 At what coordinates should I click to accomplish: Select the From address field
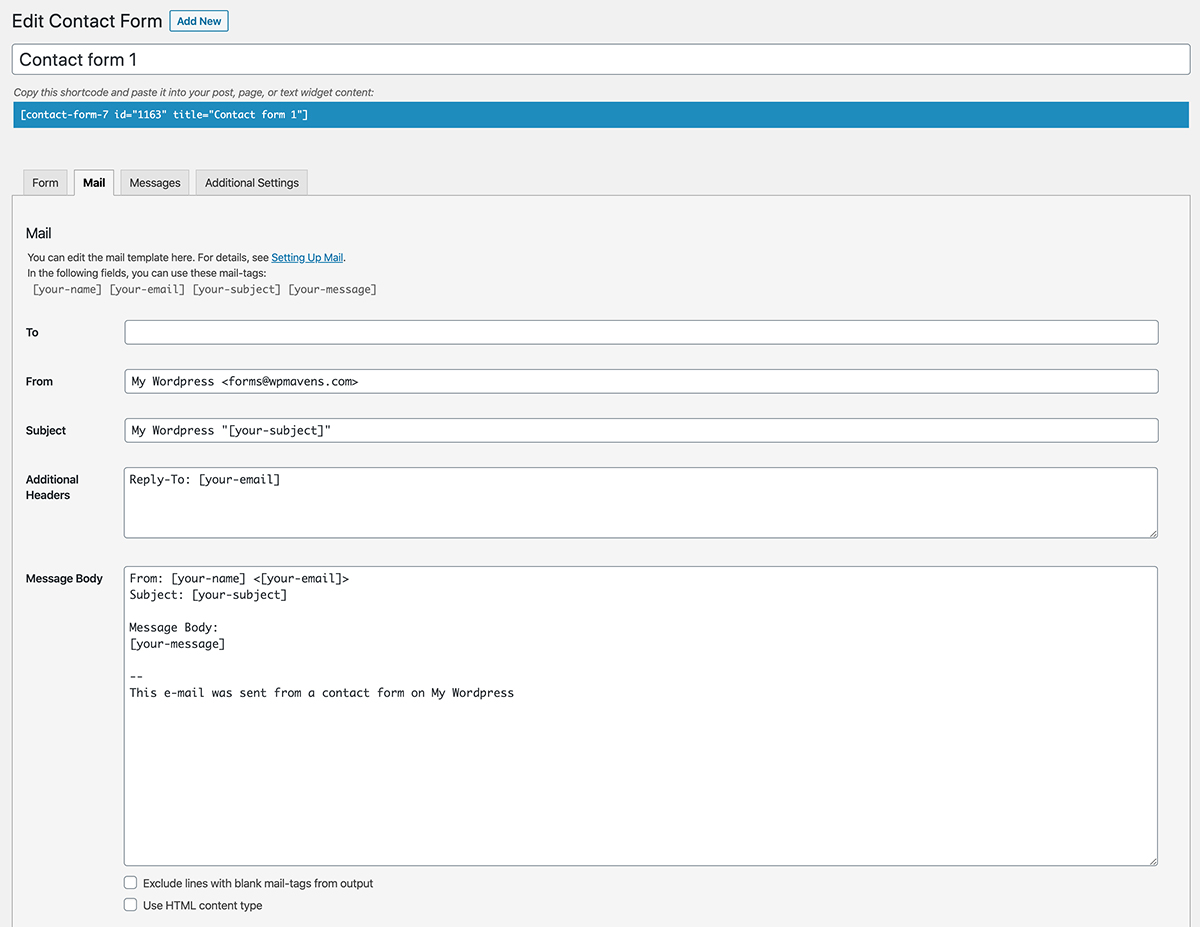640,381
